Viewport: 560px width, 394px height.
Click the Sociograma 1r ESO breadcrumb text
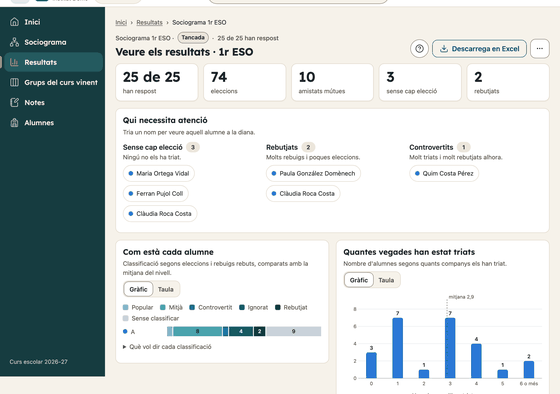coord(199,23)
